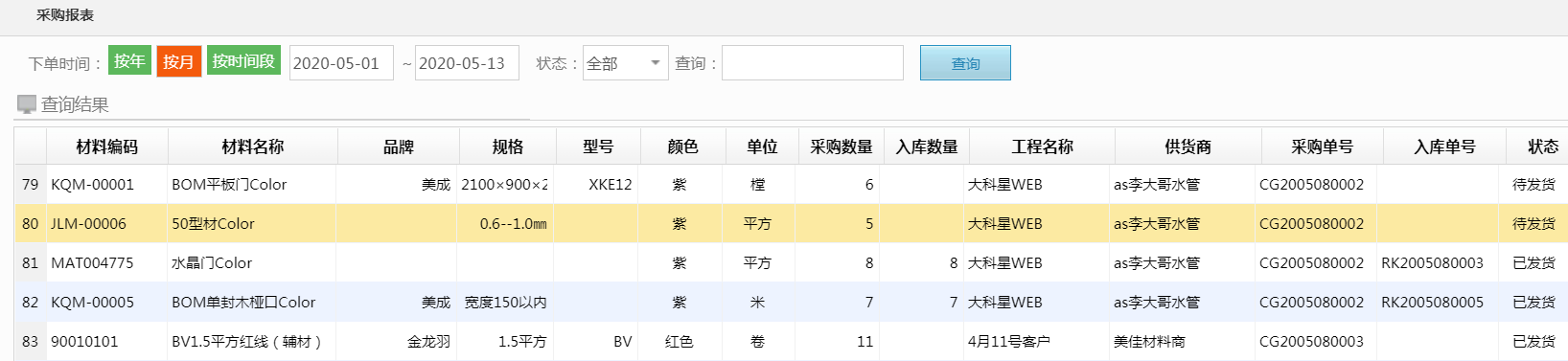Select the 按月 filter button

[179, 61]
